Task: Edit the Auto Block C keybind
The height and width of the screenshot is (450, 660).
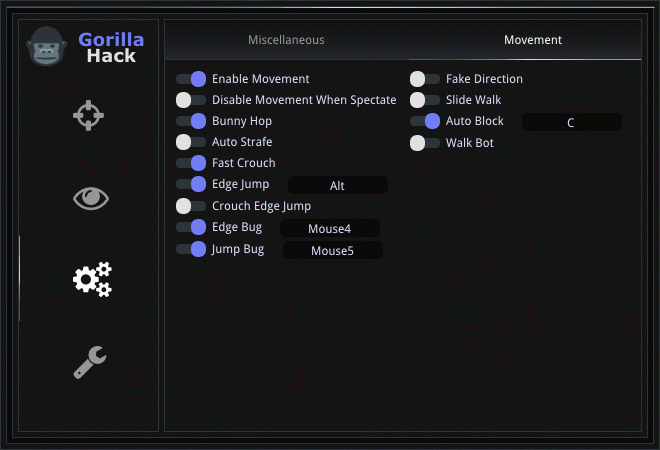Action: 571,122
